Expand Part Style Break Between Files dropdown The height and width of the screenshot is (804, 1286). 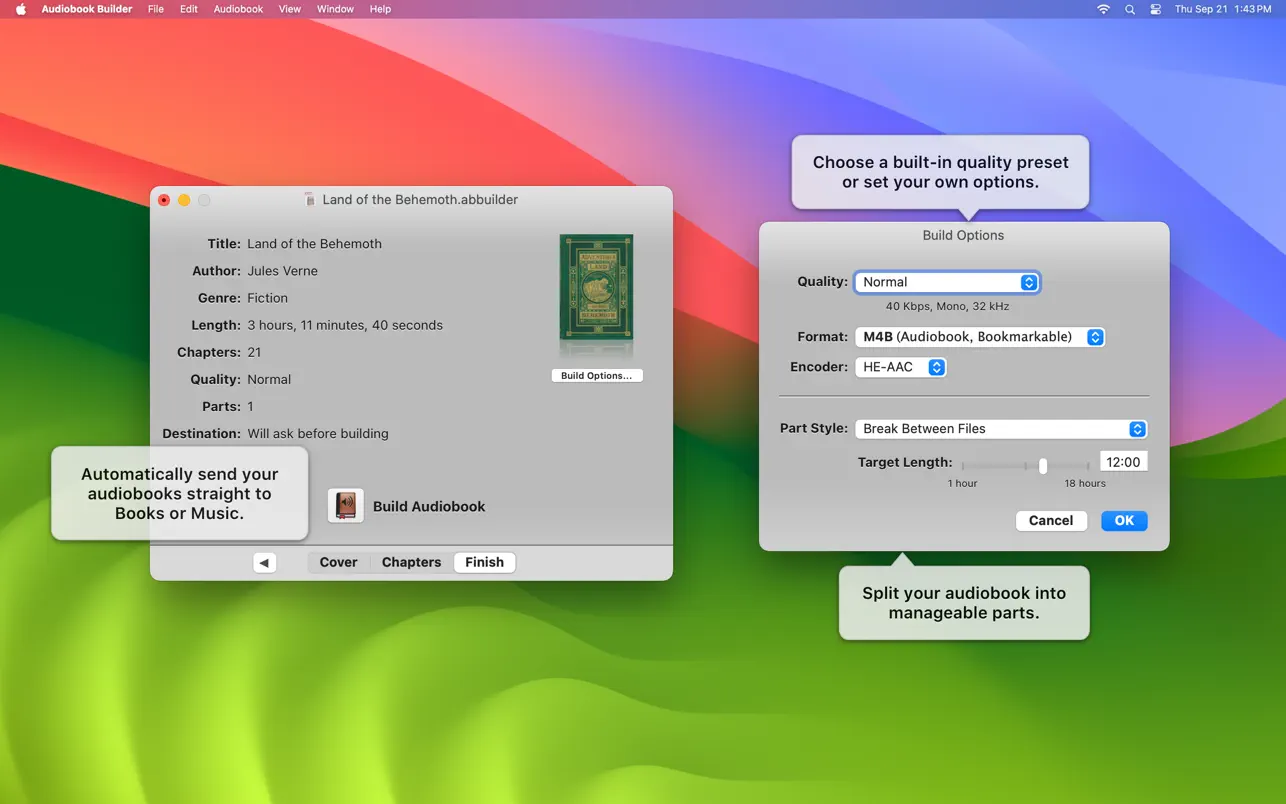1000,429
